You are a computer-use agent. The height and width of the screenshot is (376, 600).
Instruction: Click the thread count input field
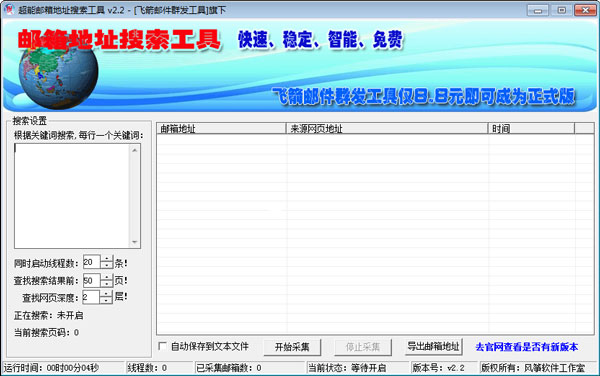[x=92, y=262]
